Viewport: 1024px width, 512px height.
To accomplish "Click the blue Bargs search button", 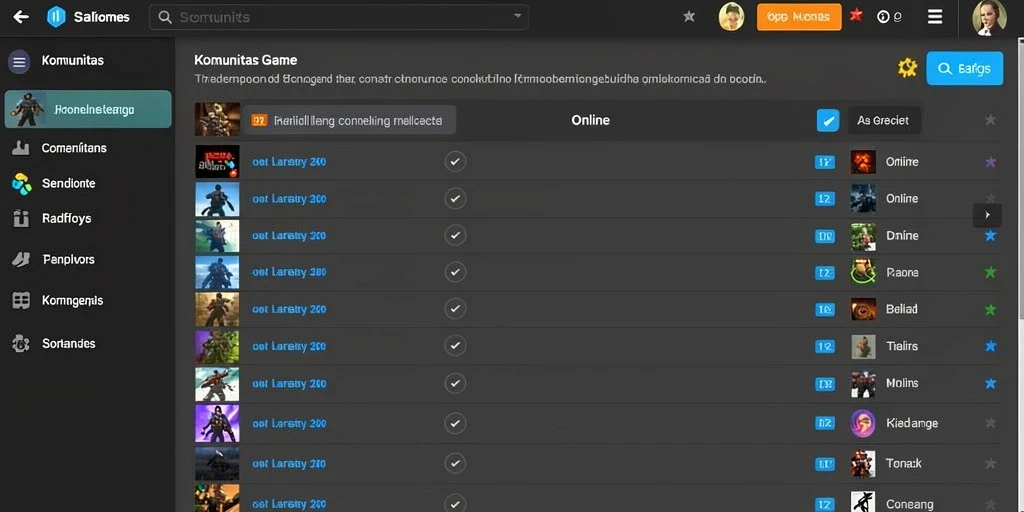I will (965, 69).
